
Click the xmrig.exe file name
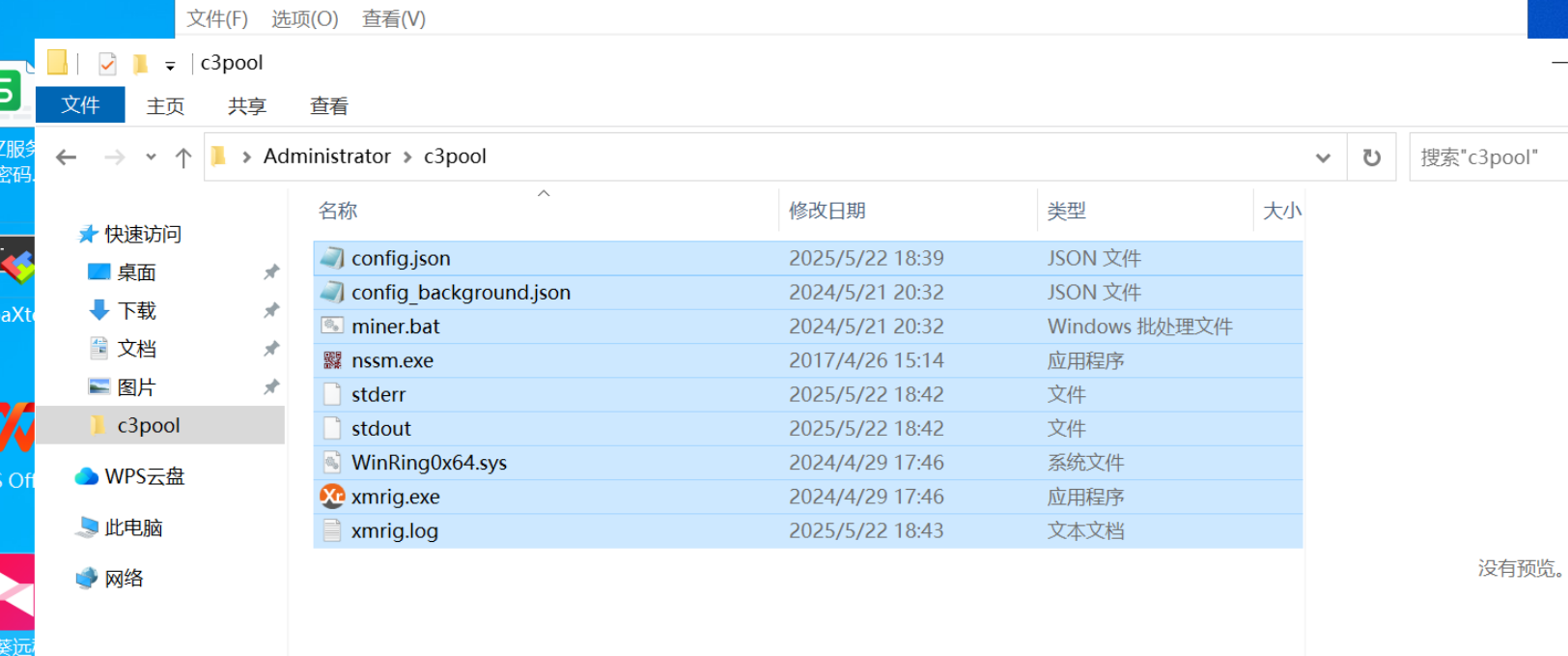click(395, 497)
